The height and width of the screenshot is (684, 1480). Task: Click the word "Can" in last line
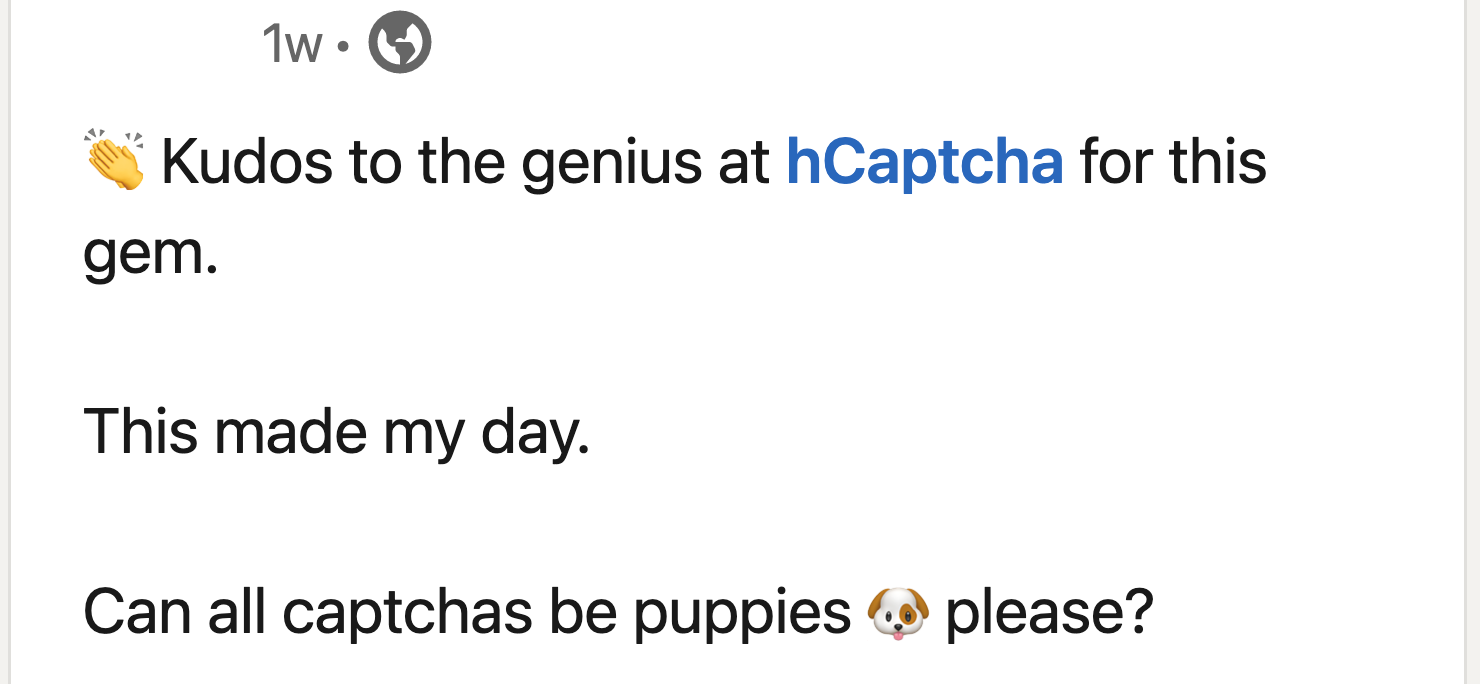[137, 611]
